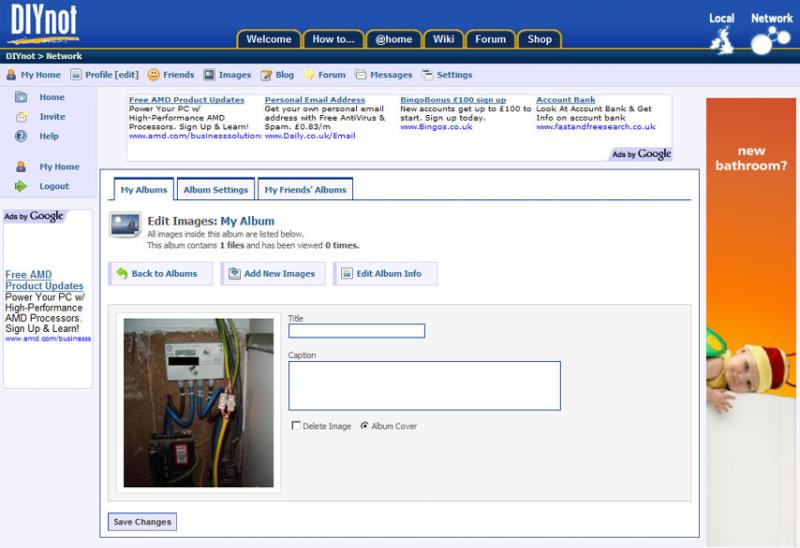Switch to the Album Settings tab
The width and height of the screenshot is (800, 548).
tap(215, 190)
